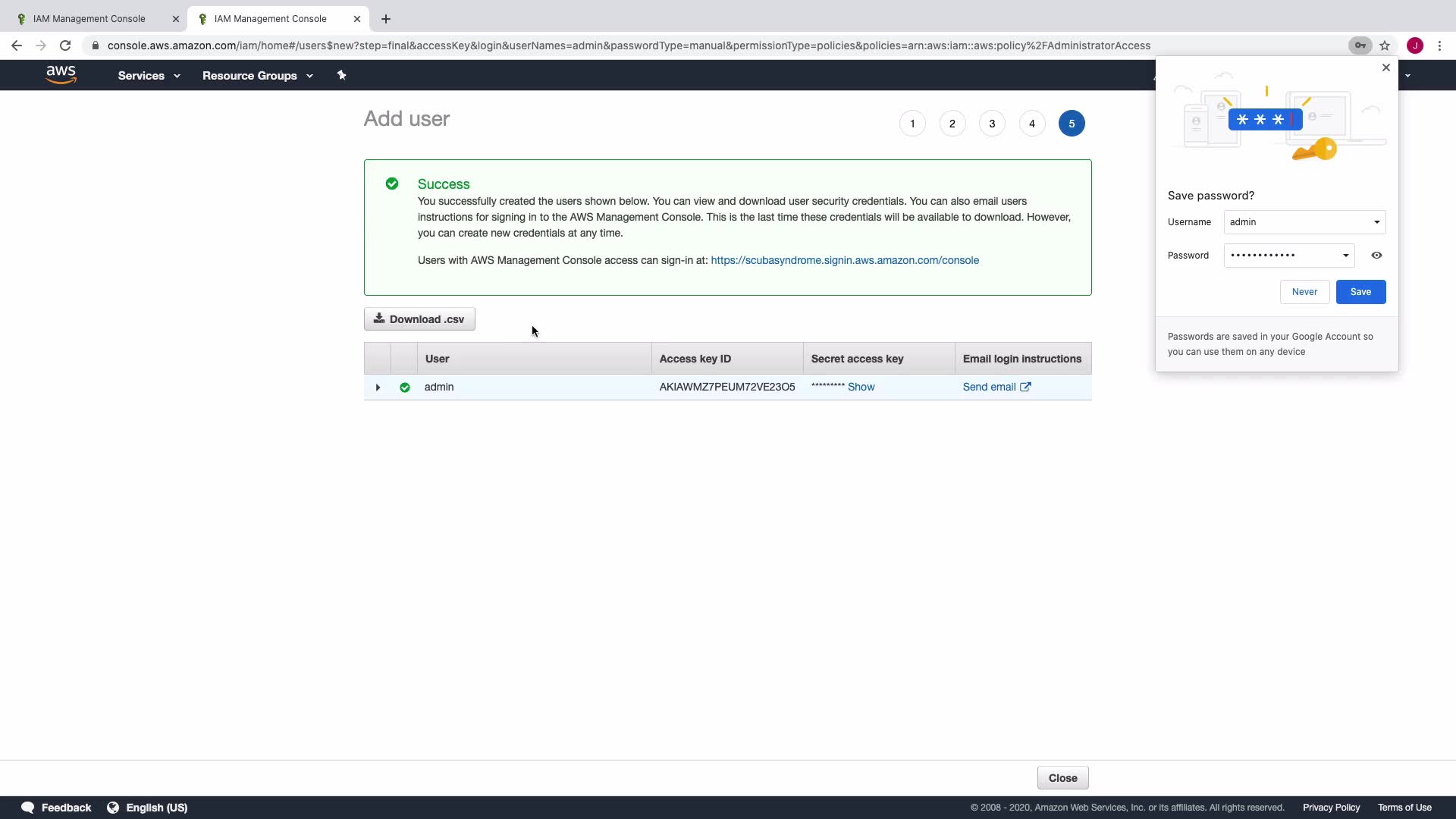This screenshot has height=819, width=1456.
Task: Click the pin shortcut icon in navbar
Action: click(x=341, y=75)
